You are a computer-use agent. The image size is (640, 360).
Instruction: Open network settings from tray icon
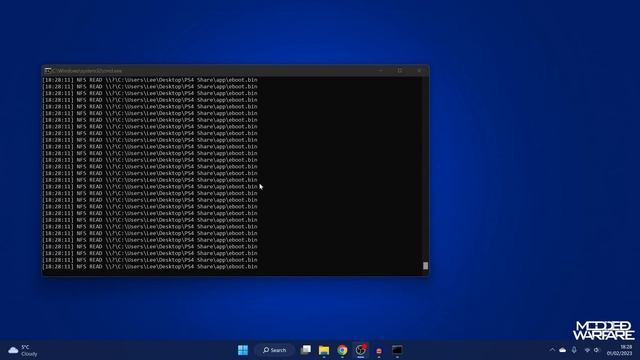pyautogui.click(x=587, y=350)
